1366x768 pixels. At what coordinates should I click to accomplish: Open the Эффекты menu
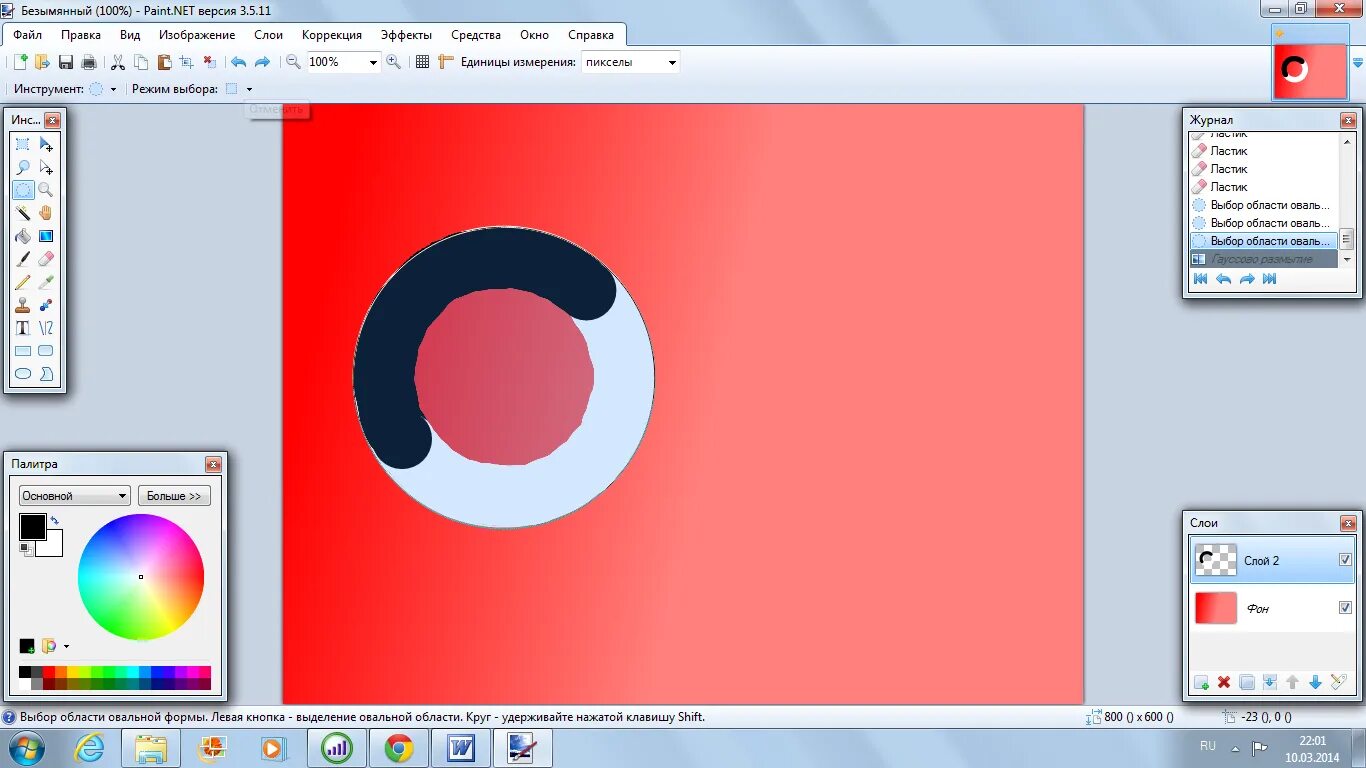(x=406, y=35)
